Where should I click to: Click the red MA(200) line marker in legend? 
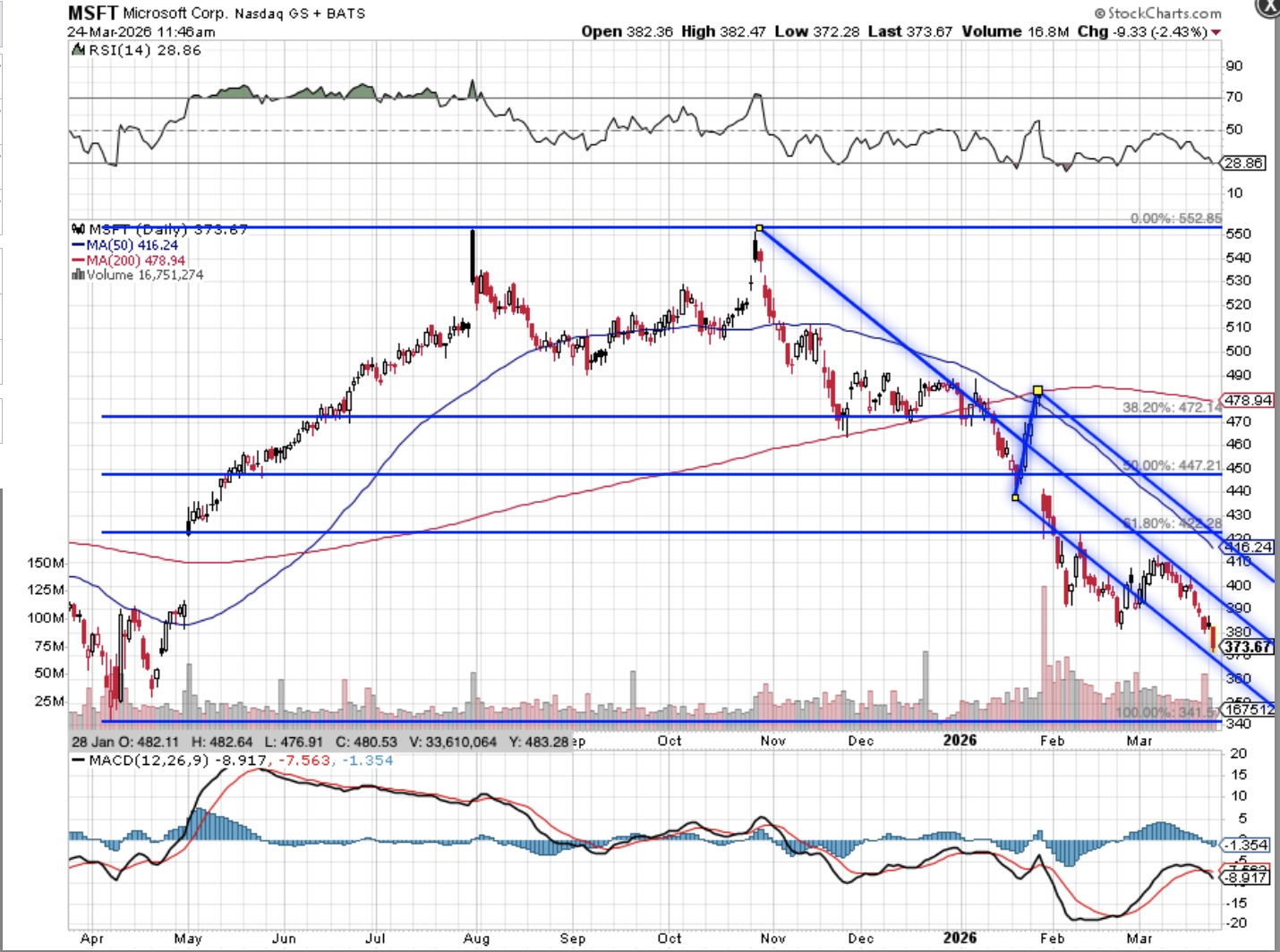78,260
